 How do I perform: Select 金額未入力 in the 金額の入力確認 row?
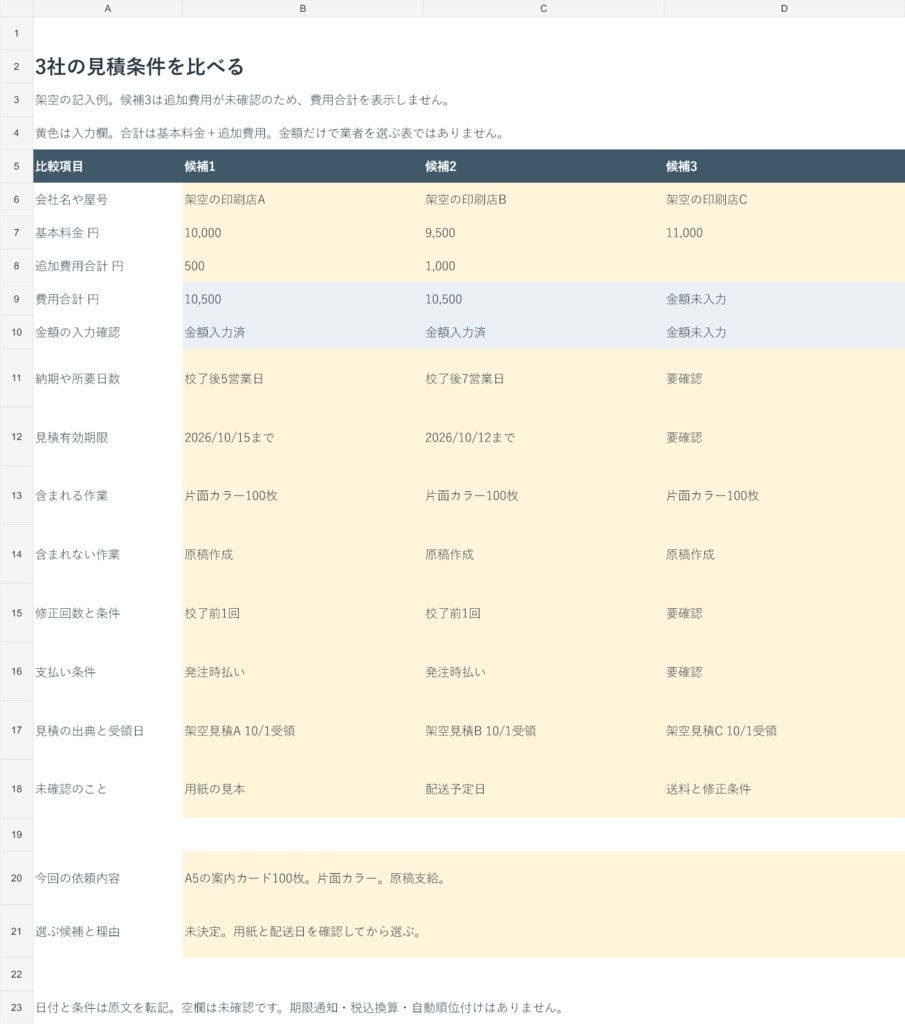pos(784,332)
